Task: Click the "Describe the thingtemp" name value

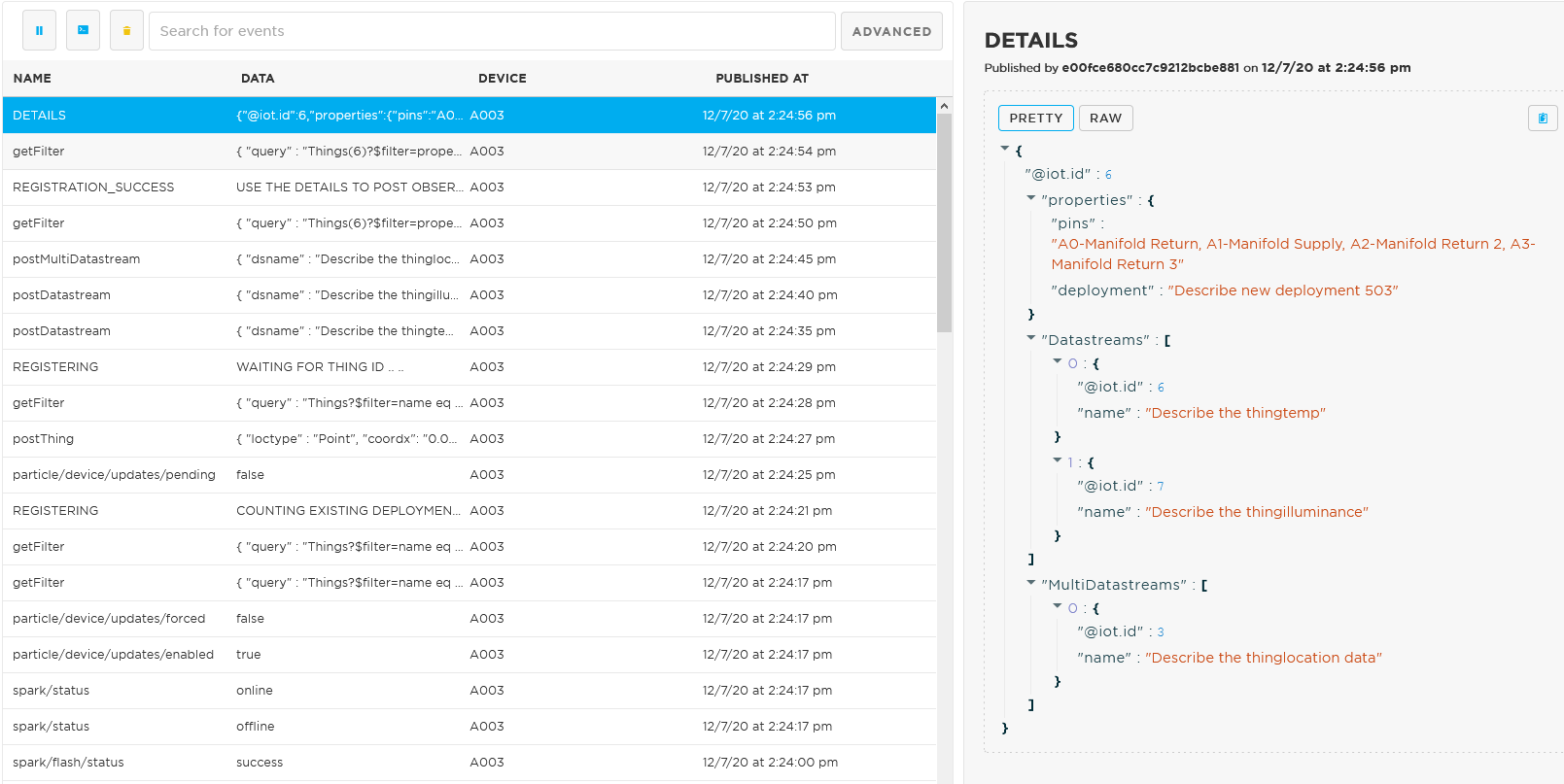Action: [1235, 413]
